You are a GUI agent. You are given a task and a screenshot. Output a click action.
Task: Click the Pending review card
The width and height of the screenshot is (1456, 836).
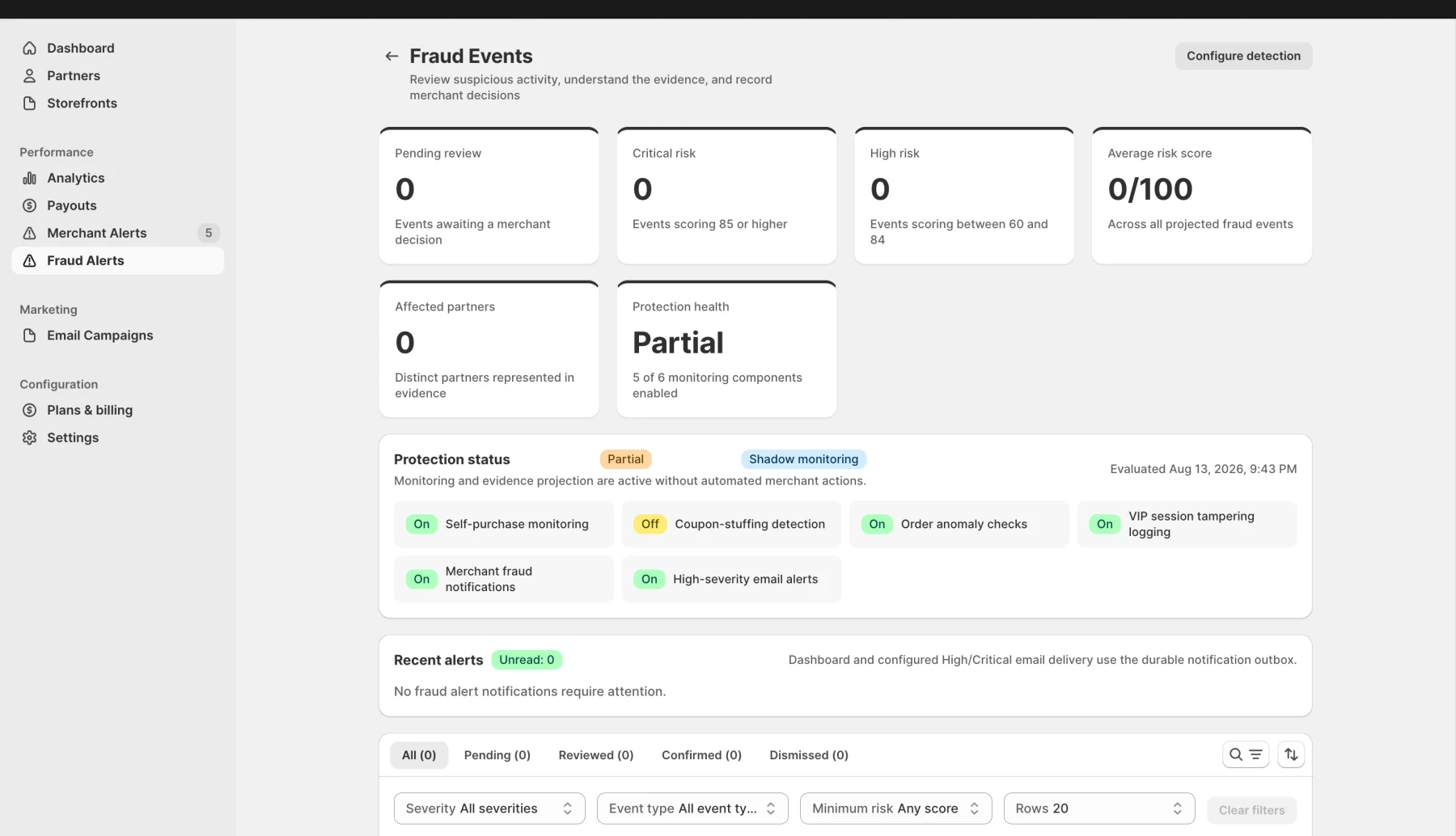(x=489, y=196)
